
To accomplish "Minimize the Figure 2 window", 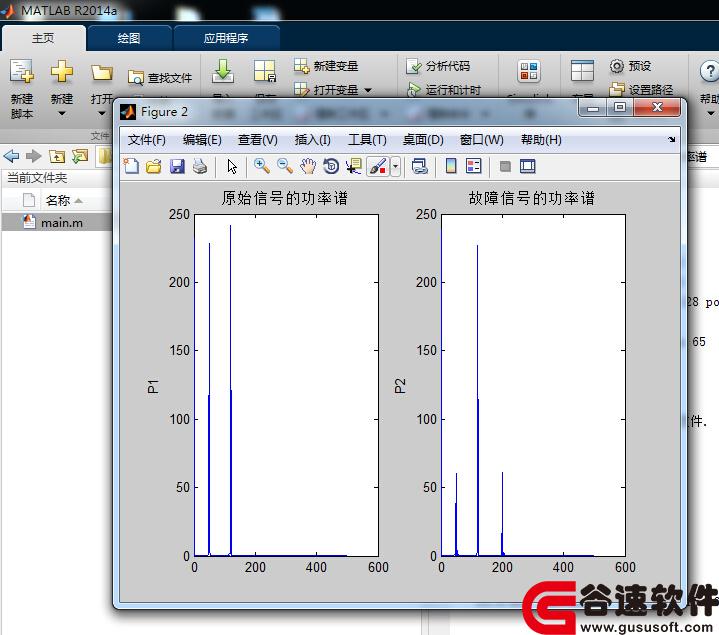I will [x=593, y=108].
